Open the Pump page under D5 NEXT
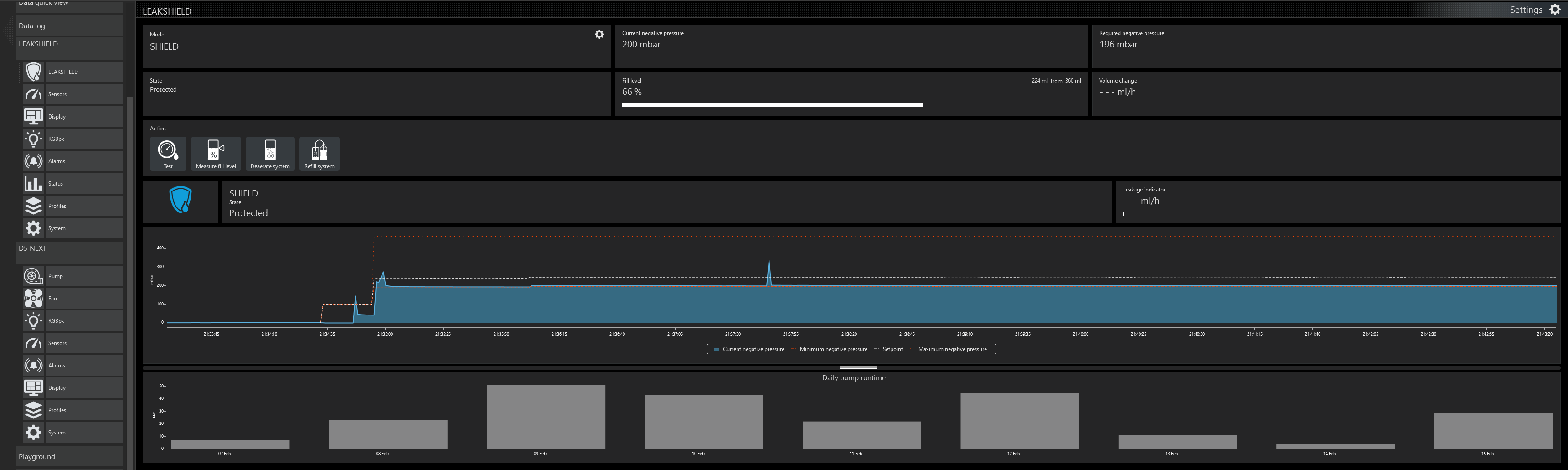Viewport: 1568px width, 470px height. [72, 276]
